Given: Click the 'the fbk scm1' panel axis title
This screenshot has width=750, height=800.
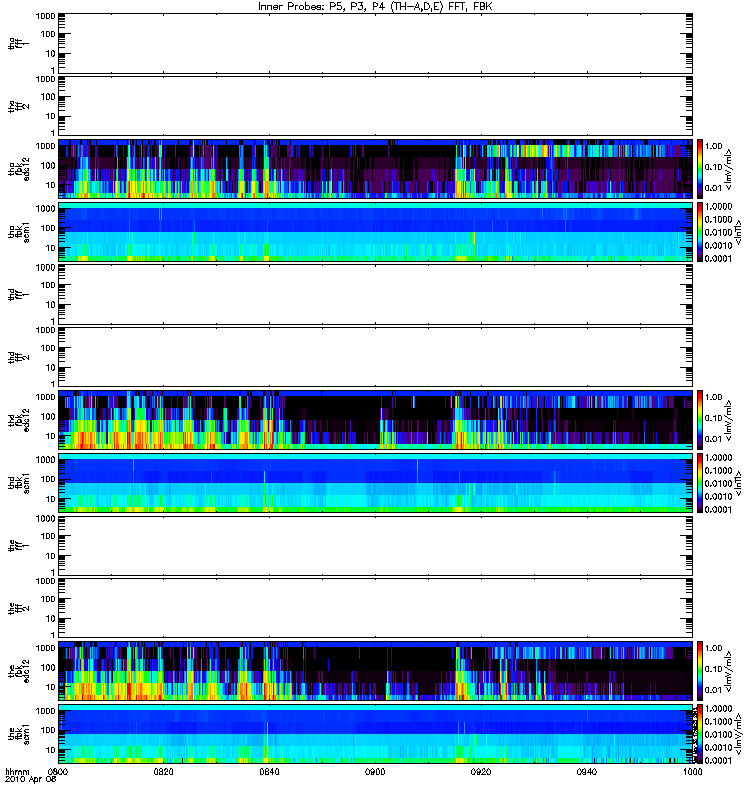Looking at the screenshot, I should pyautogui.click(x=18, y=734).
